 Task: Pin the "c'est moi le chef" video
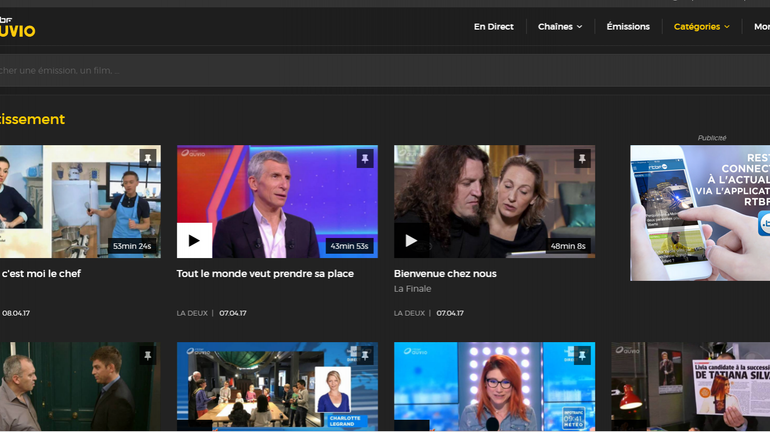tap(147, 159)
